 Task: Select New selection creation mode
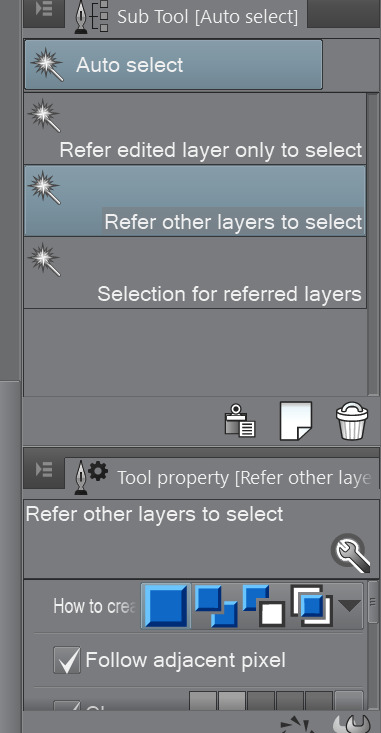point(165,606)
